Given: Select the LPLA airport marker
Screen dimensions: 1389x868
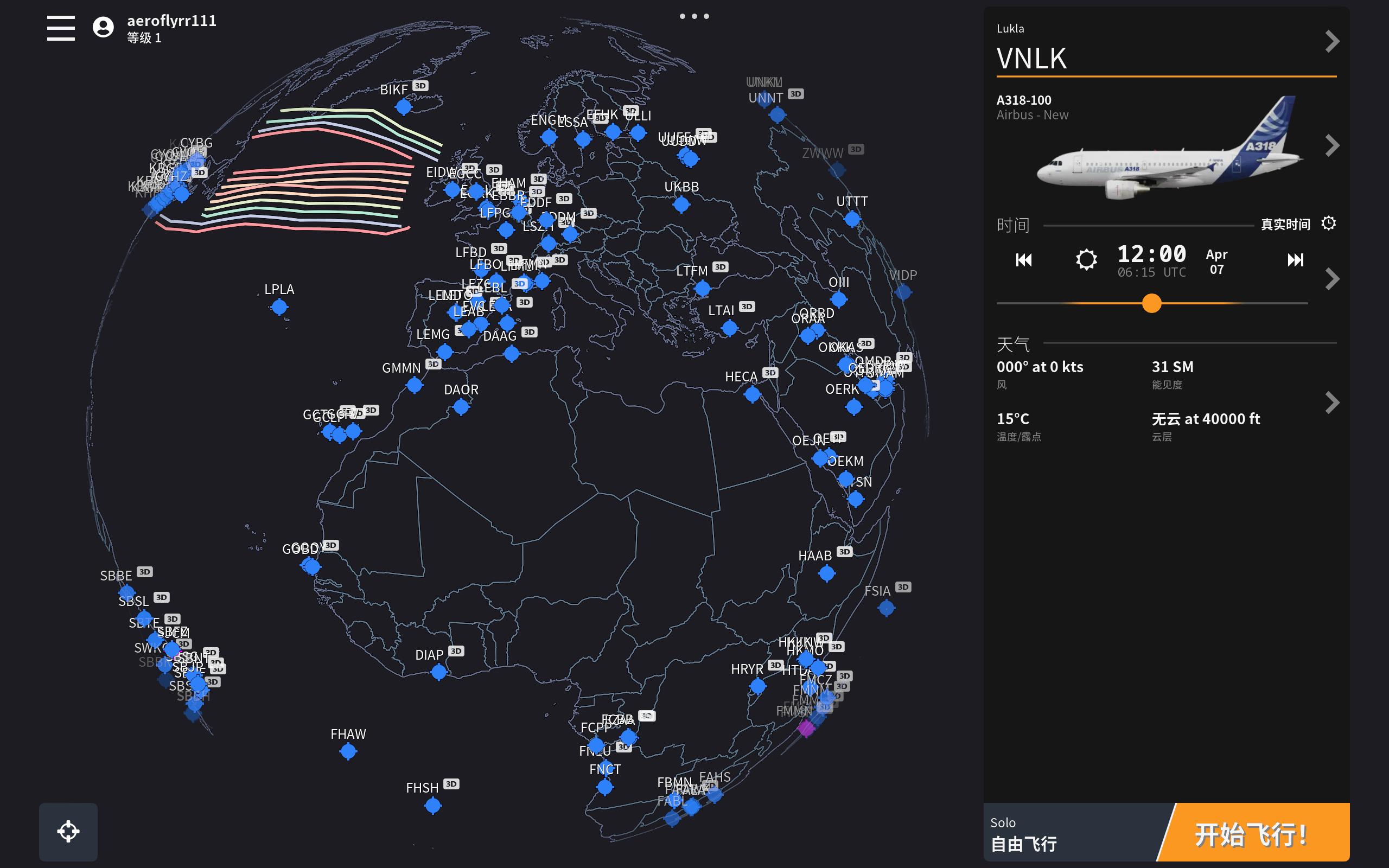Looking at the screenshot, I should 279,307.
